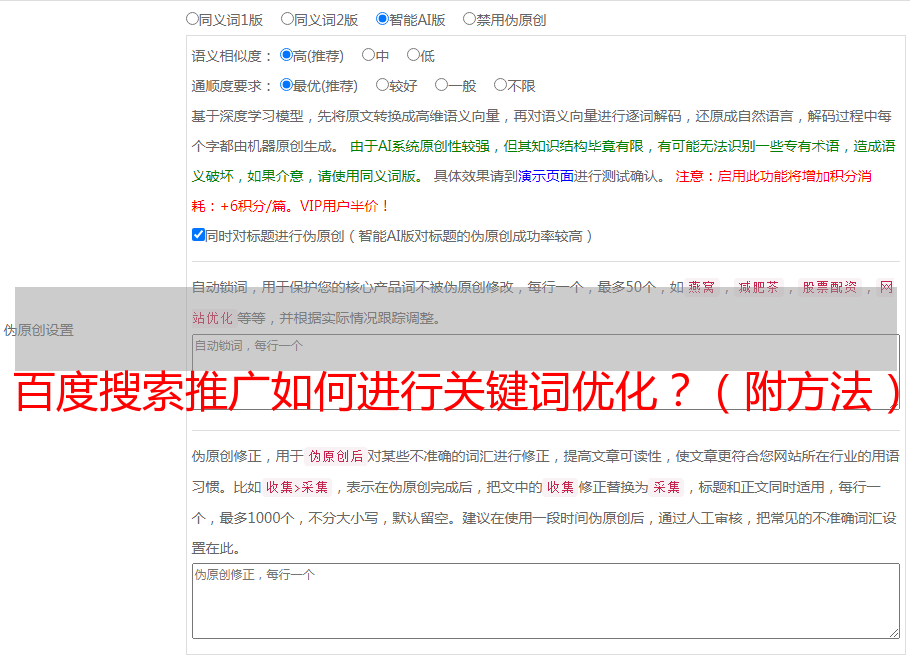Select the 同义词2版 radio option

(287, 19)
